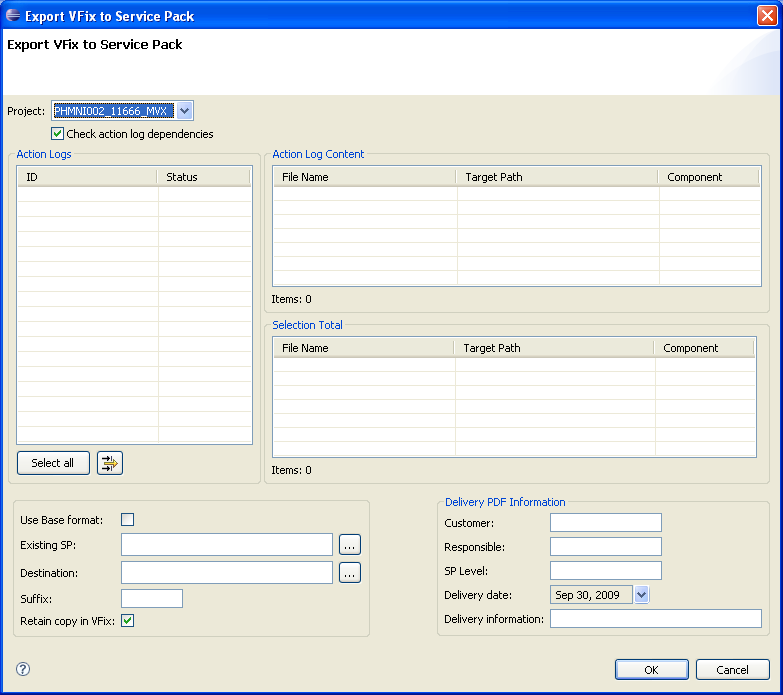
Task: Click the filter icon beside Select all
Action: click(x=109, y=463)
